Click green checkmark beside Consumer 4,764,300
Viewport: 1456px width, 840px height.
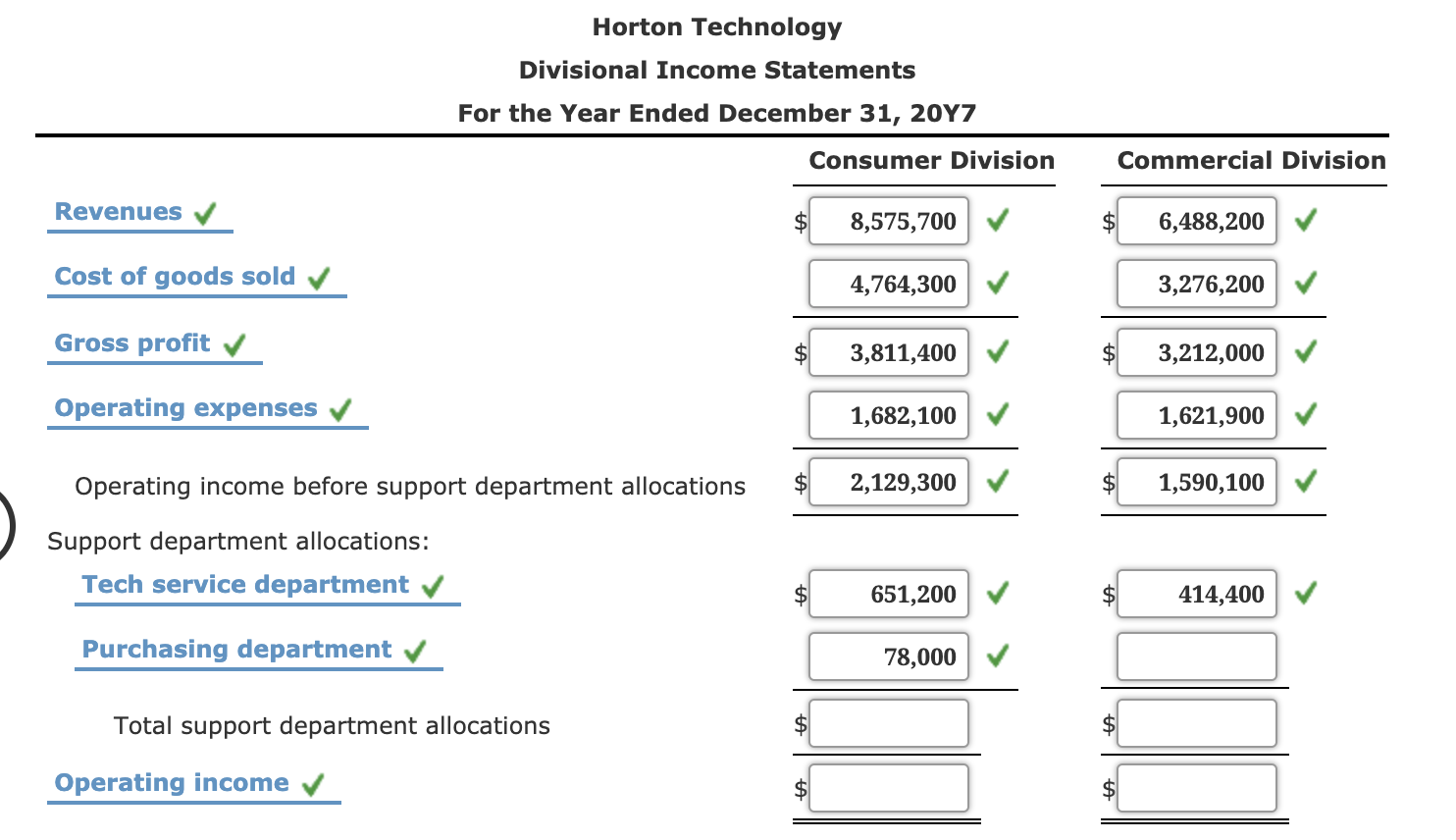tap(997, 284)
